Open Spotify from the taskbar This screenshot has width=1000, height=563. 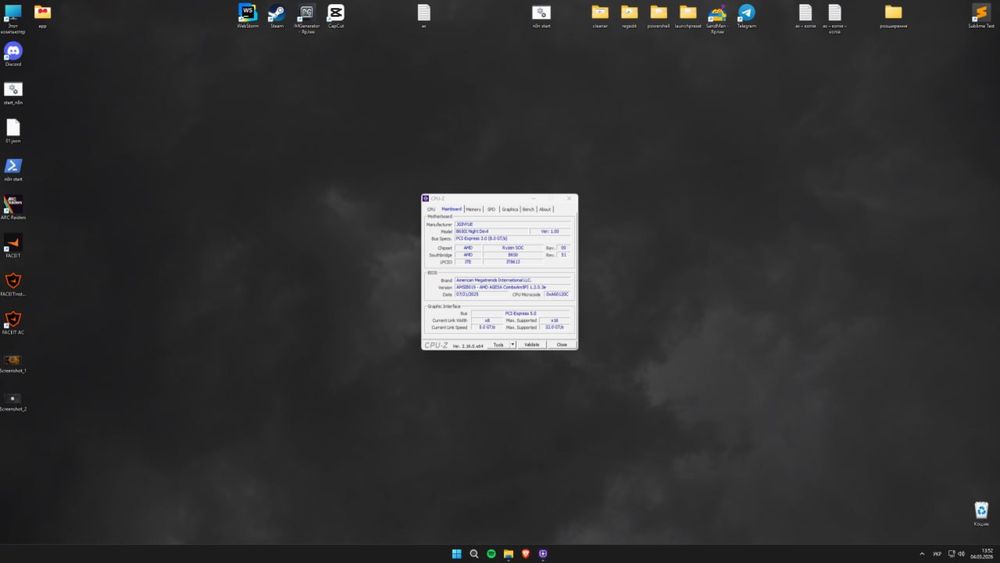(491, 553)
